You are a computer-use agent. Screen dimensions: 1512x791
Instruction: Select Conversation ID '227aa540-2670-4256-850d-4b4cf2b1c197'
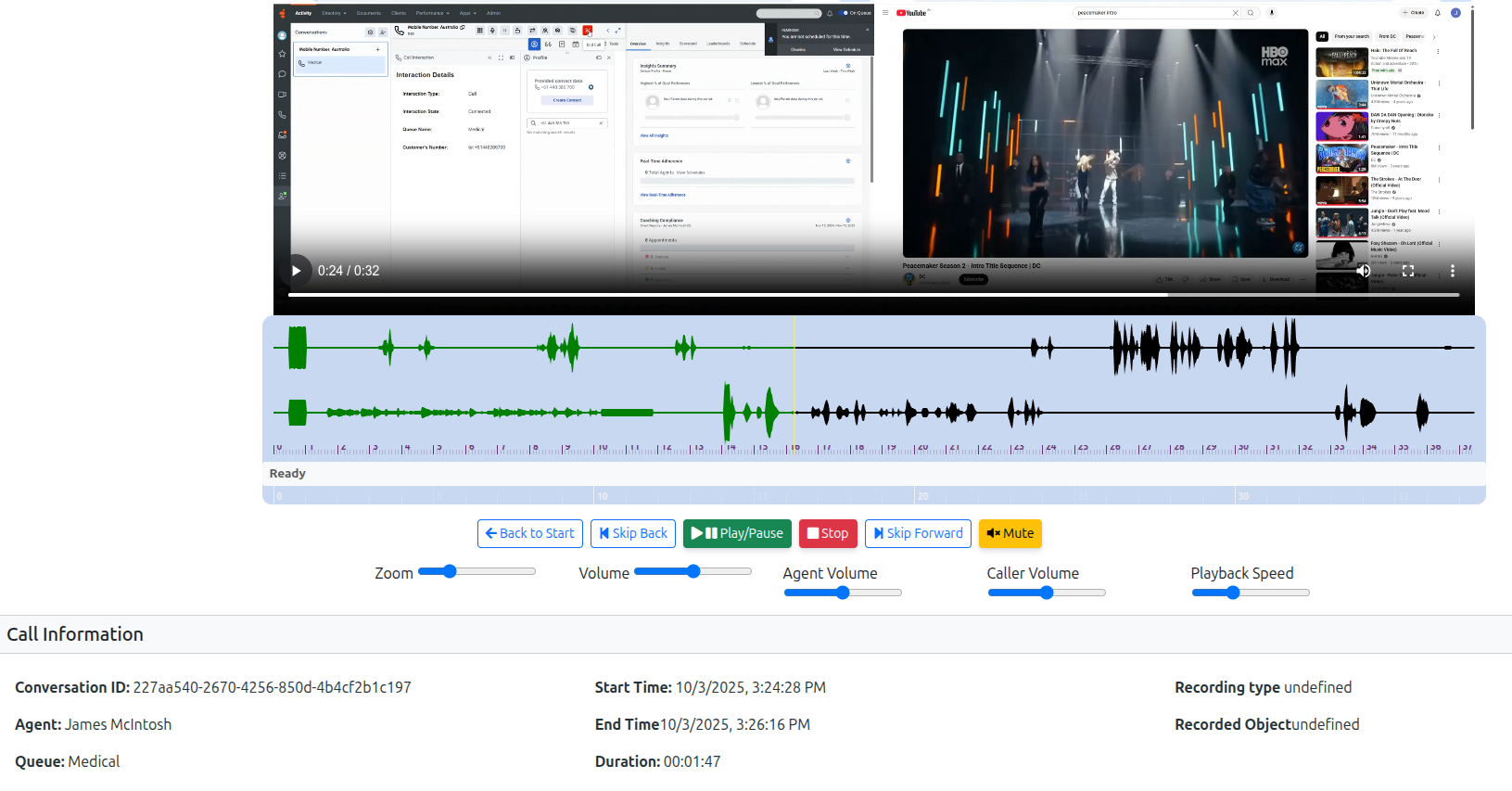click(x=272, y=687)
